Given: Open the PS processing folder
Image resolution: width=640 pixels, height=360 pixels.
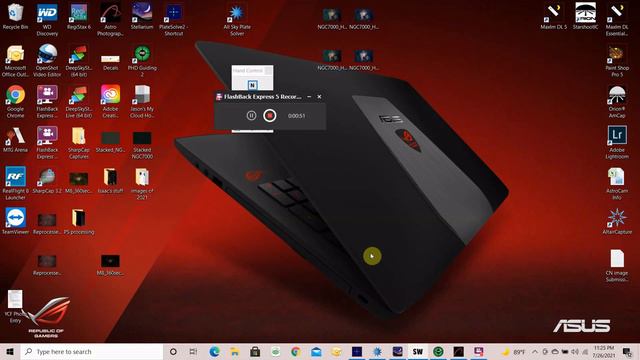Looking at the screenshot, I should click(79, 221).
